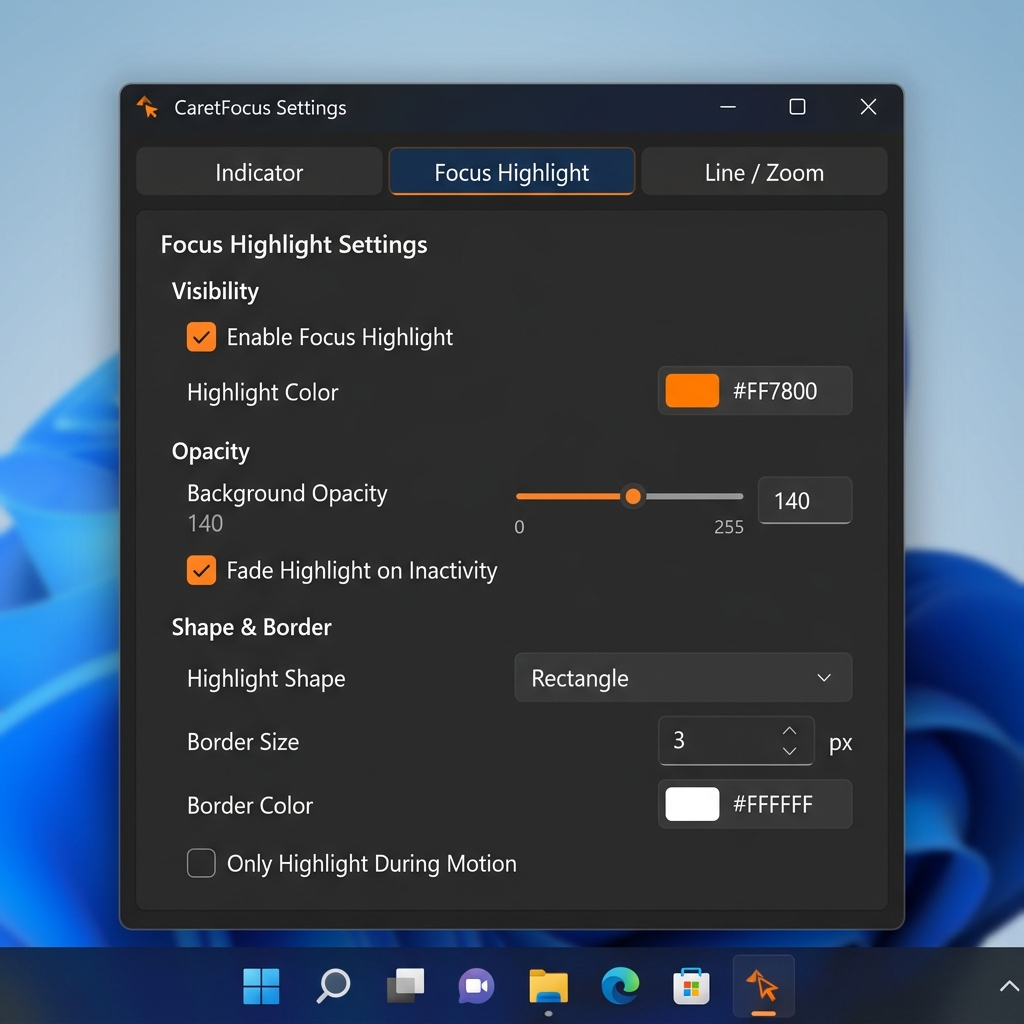The image size is (1024, 1024).
Task: Maximize the CaretFocus Settings window
Action: tap(797, 106)
